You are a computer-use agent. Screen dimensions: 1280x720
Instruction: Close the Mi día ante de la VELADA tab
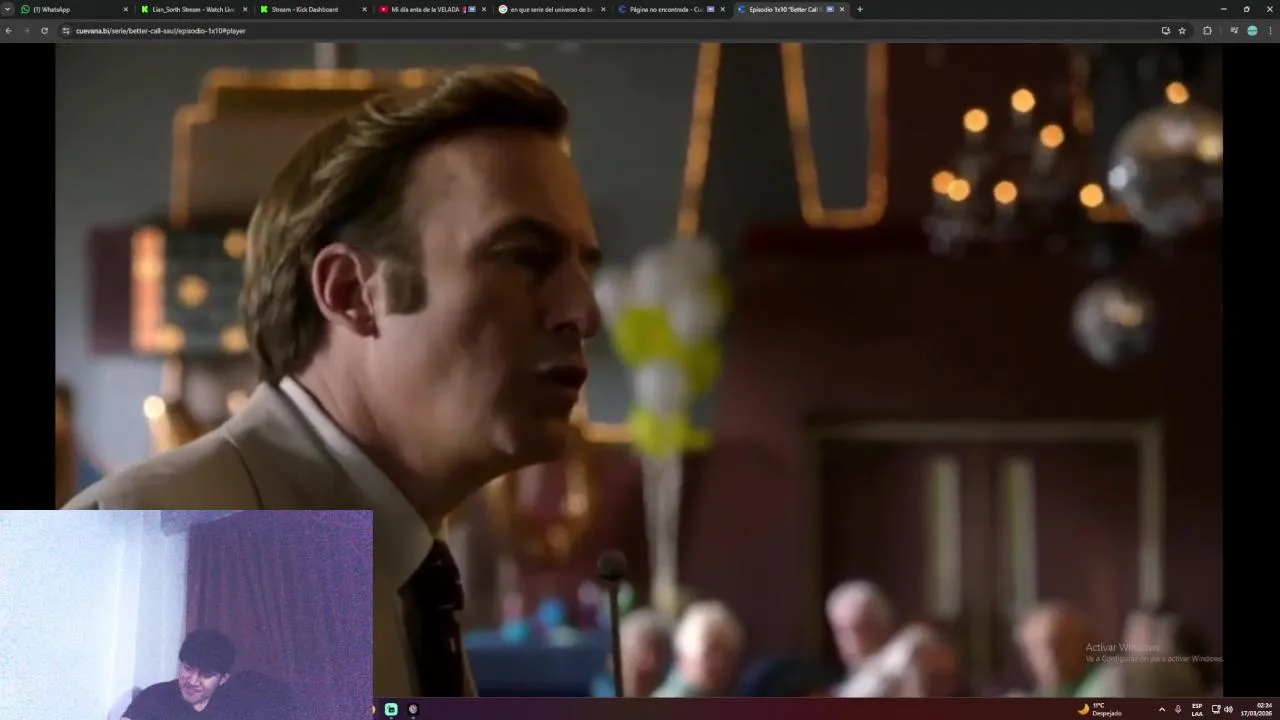(x=484, y=9)
